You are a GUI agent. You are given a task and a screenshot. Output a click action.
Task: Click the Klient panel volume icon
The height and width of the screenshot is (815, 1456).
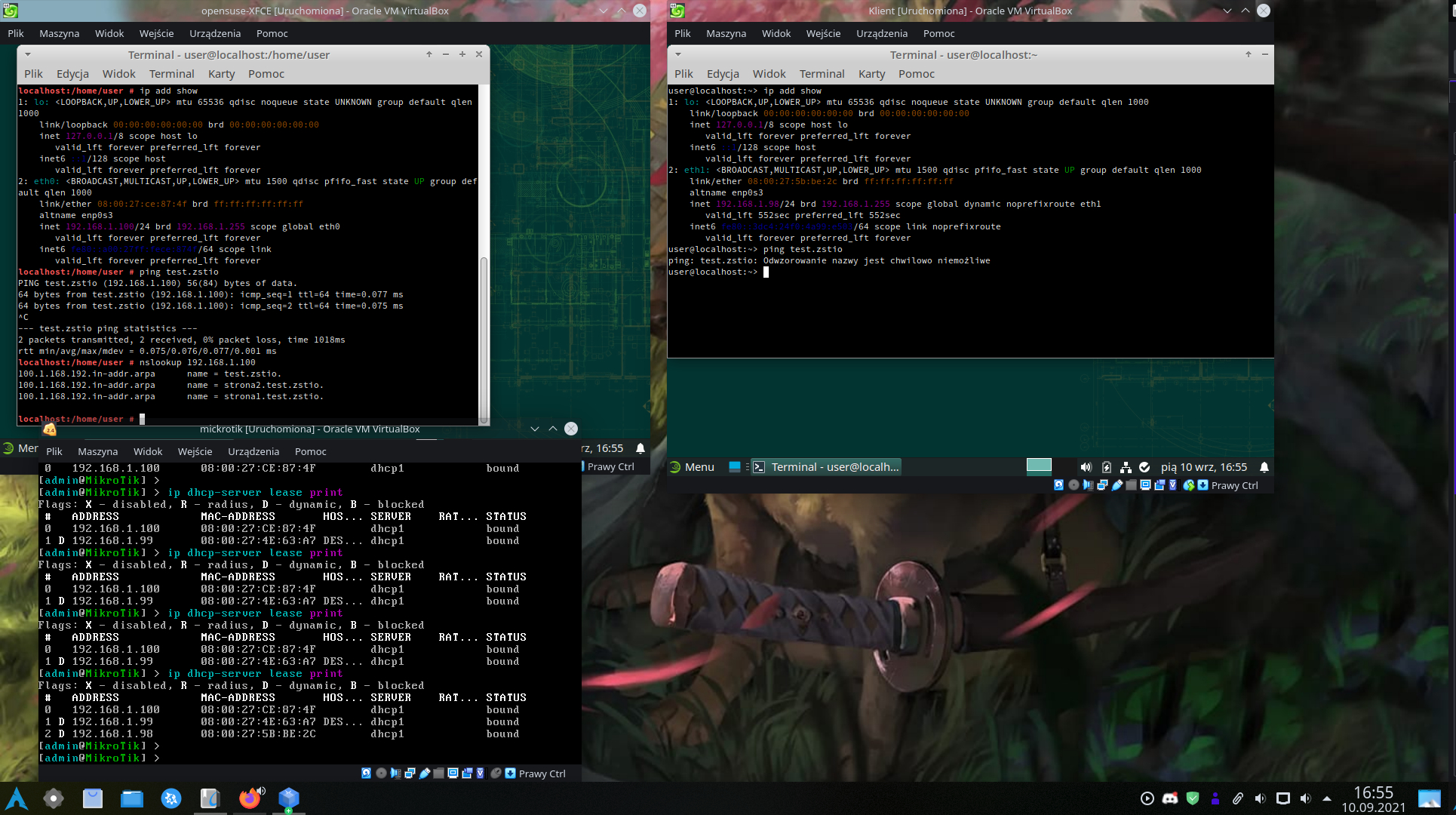pyautogui.click(x=1086, y=467)
